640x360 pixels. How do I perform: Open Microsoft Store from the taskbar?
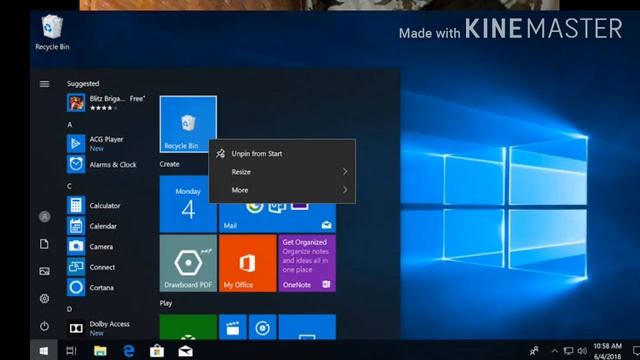pos(157,351)
